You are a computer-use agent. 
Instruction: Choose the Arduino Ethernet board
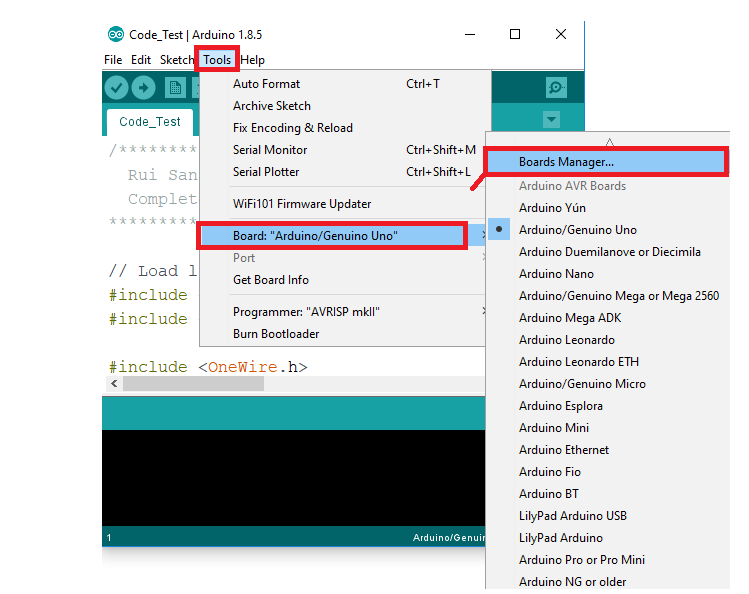[608, 449]
